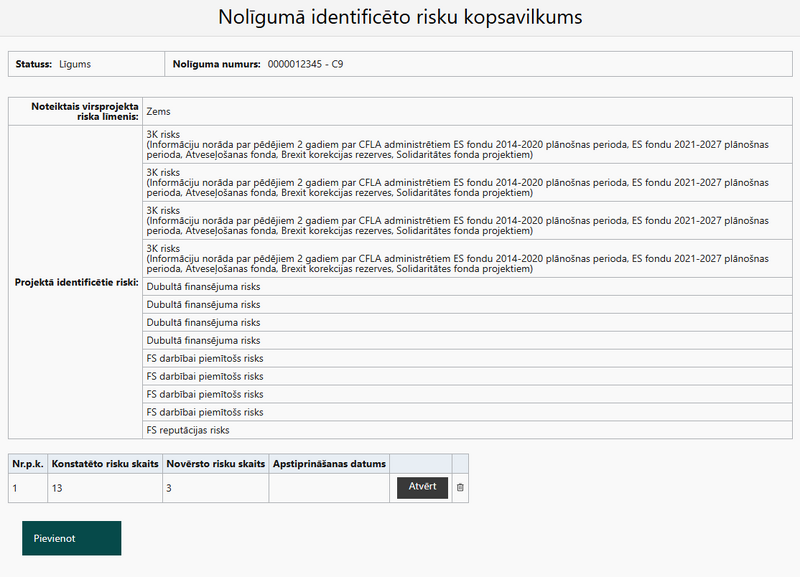
Task: Click the 'Novērsto risku skaits' column header
Action: (x=215, y=463)
